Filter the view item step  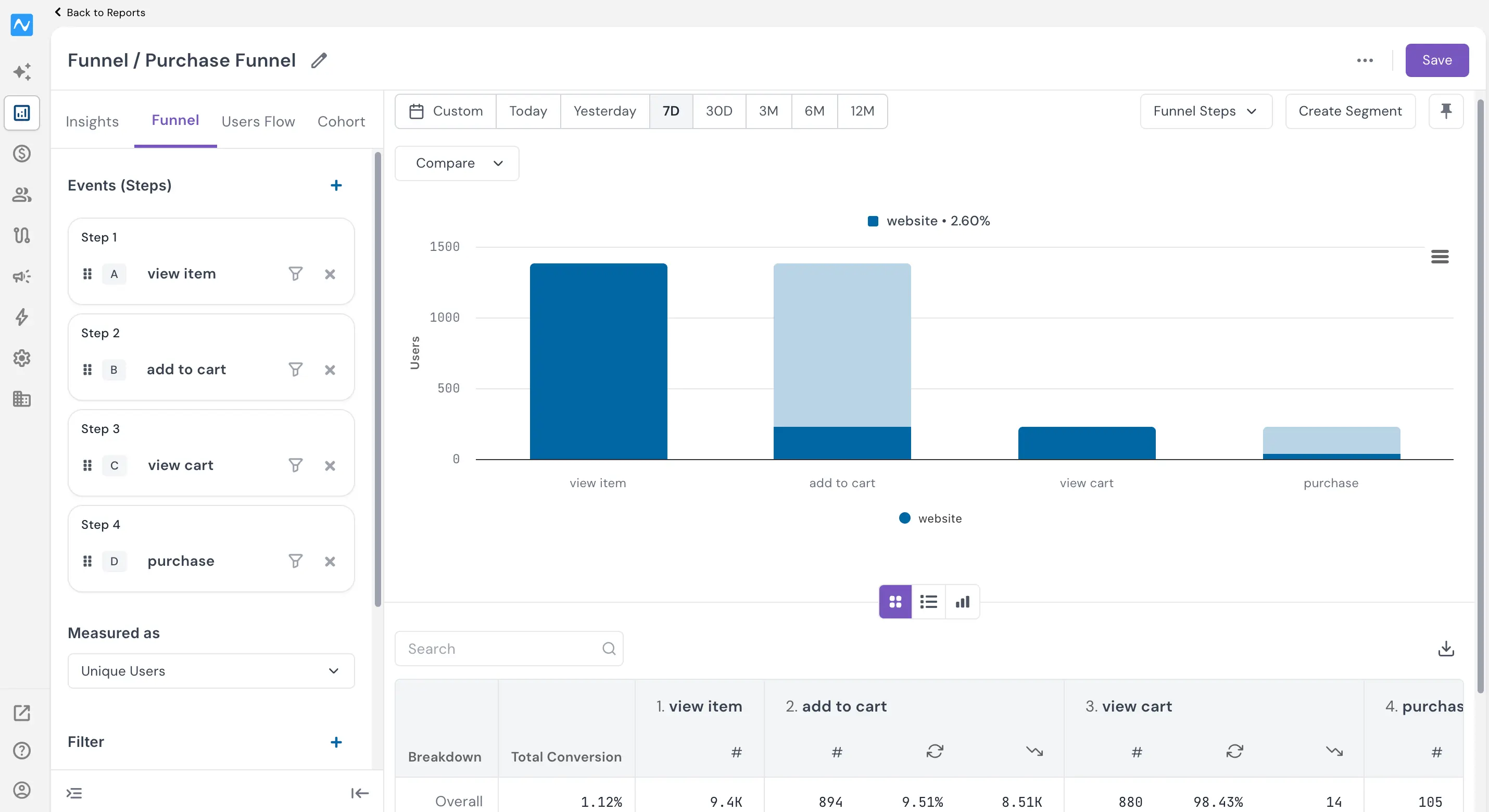(295, 274)
